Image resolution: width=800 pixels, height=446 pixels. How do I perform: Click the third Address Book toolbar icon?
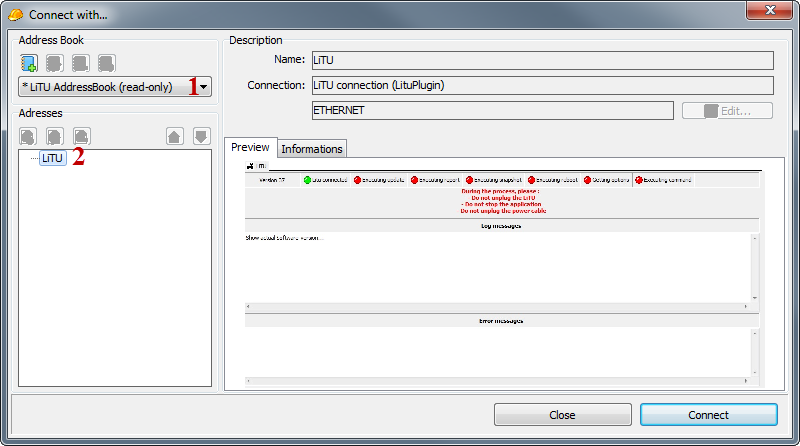(81, 63)
